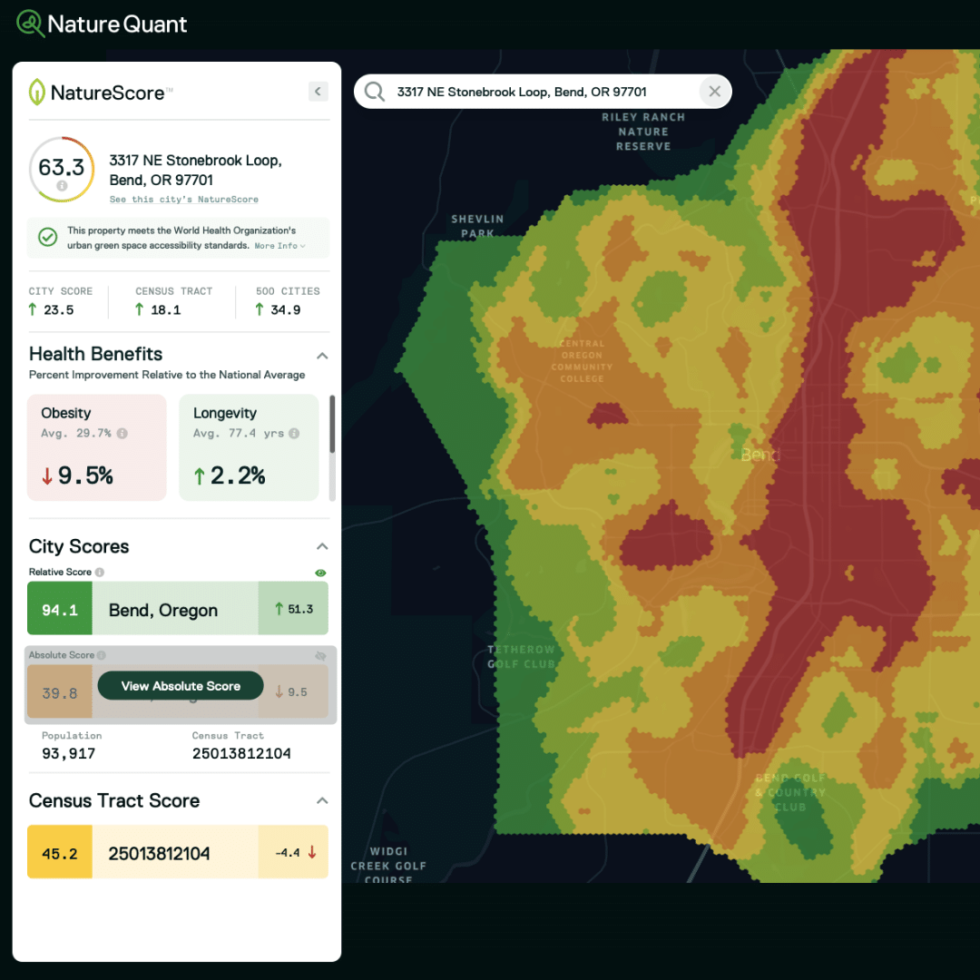Toggle Relative Score eye visibility icon
The height and width of the screenshot is (980, 980).
pyautogui.click(x=321, y=572)
